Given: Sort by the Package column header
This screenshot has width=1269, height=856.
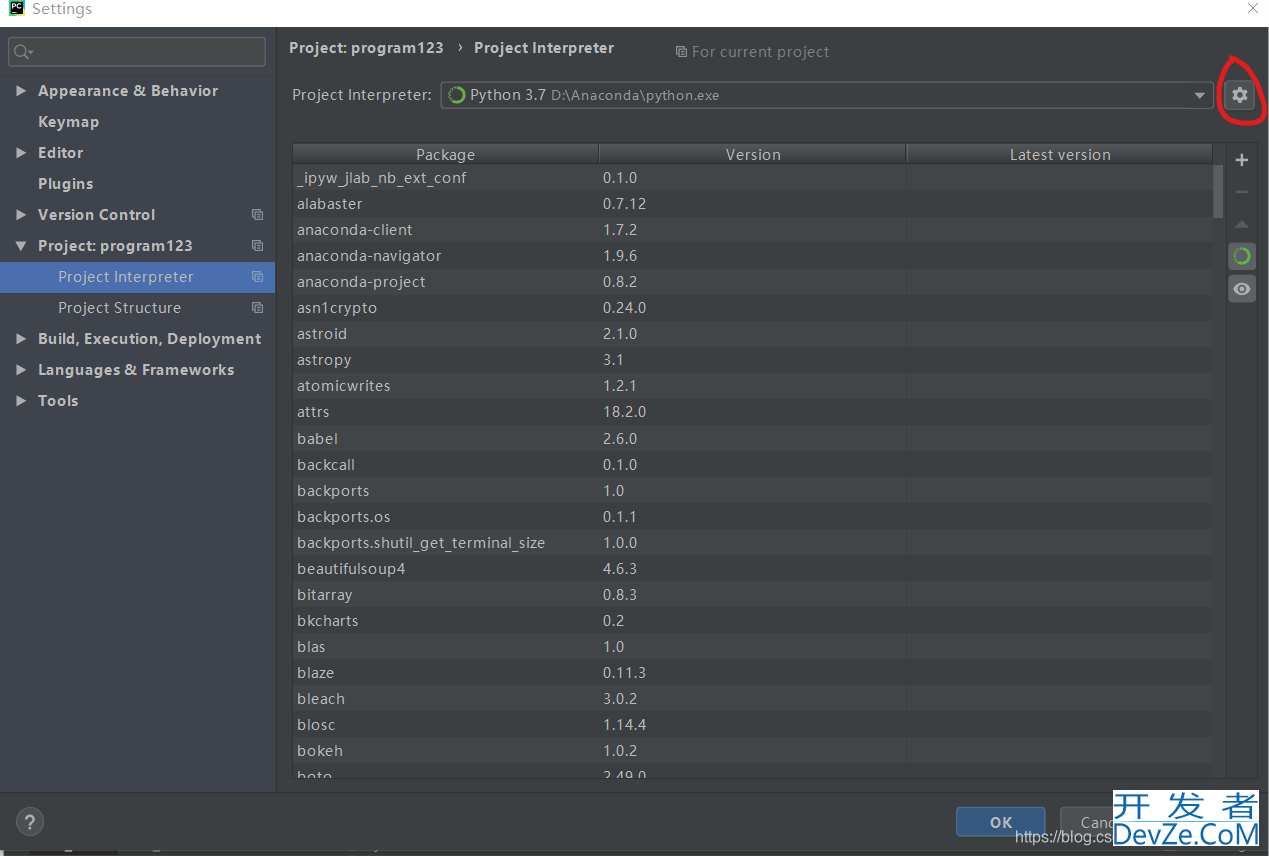Looking at the screenshot, I should (x=446, y=154).
